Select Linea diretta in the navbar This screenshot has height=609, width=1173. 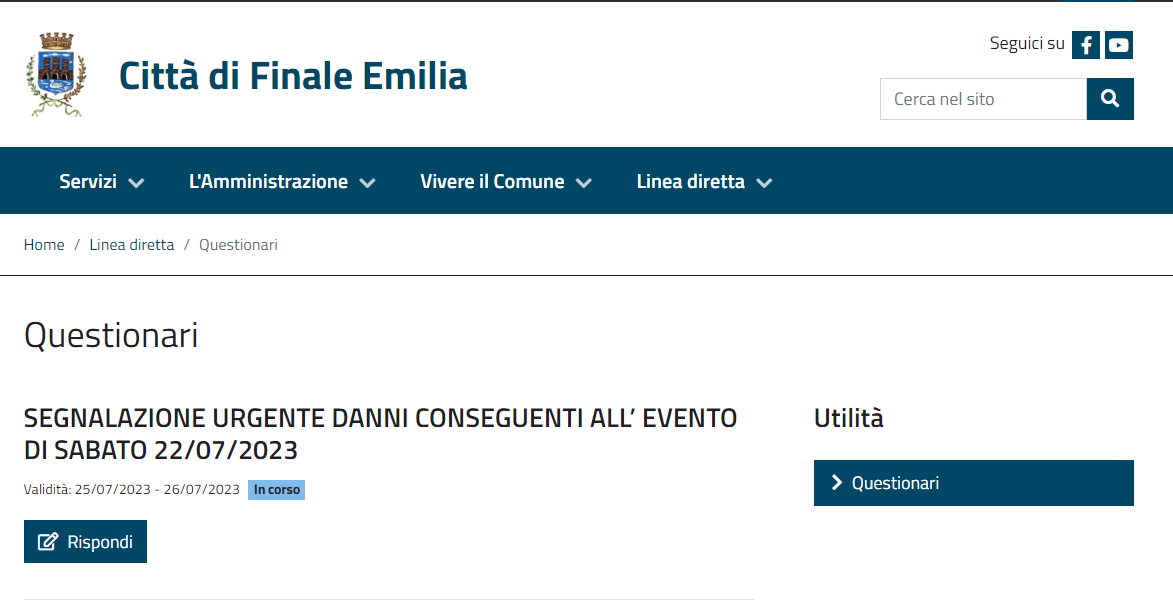pyautogui.click(x=690, y=181)
